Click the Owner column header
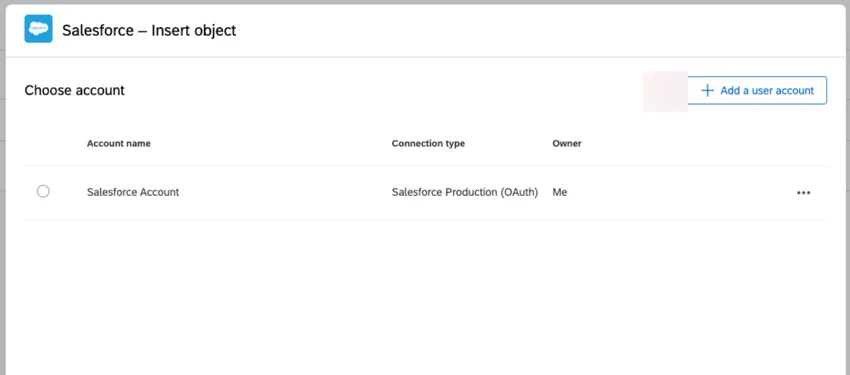The height and width of the screenshot is (375, 850). pos(566,144)
